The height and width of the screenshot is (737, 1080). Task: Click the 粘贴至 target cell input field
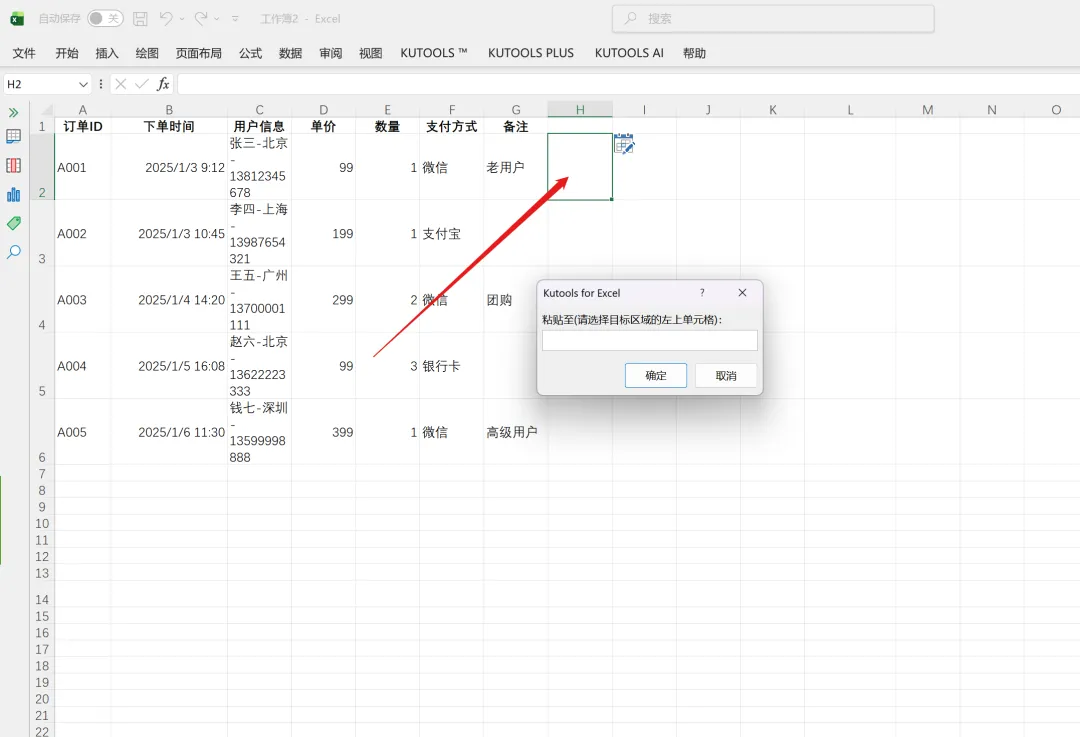[x=650, y=340]
